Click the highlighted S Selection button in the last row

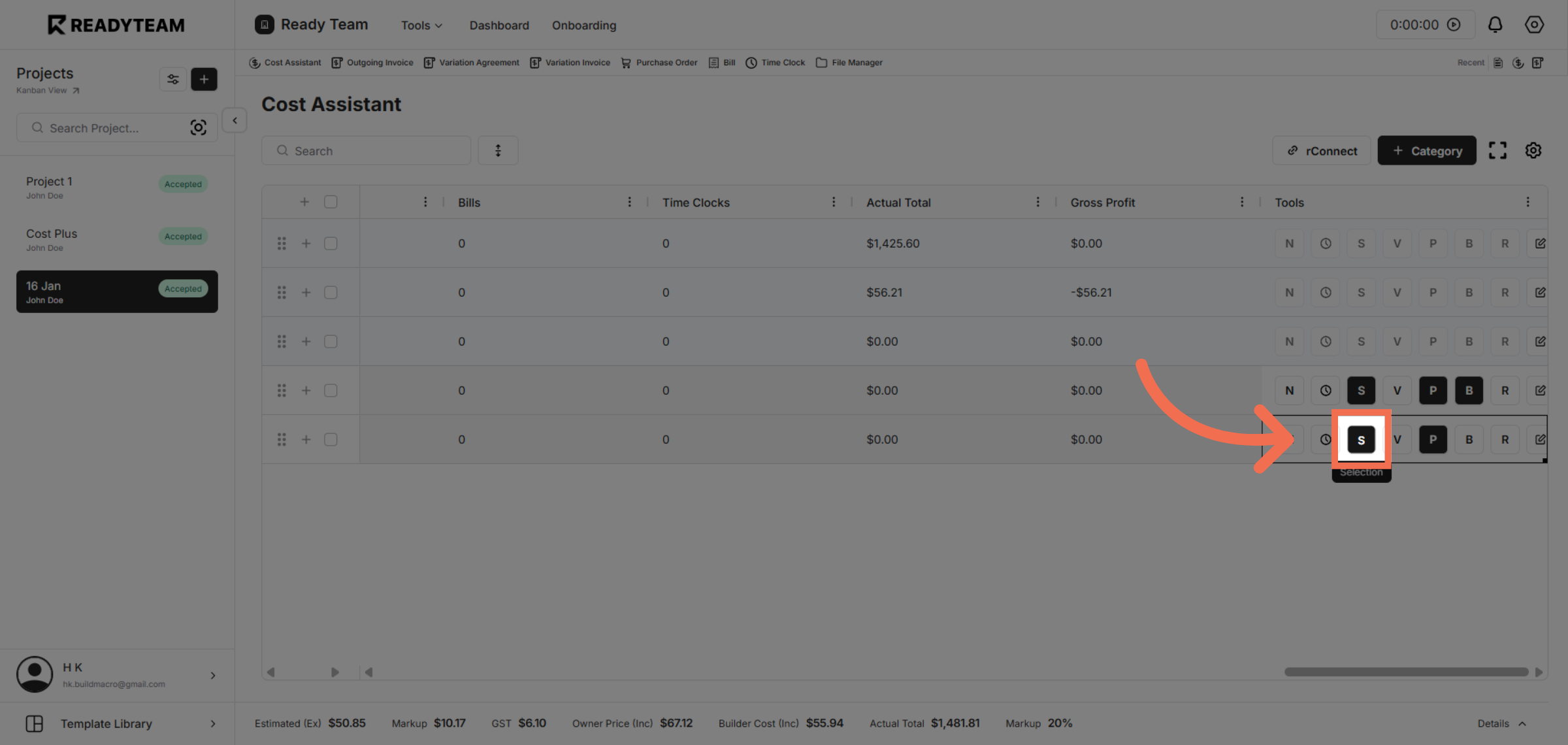(1362, 439)
